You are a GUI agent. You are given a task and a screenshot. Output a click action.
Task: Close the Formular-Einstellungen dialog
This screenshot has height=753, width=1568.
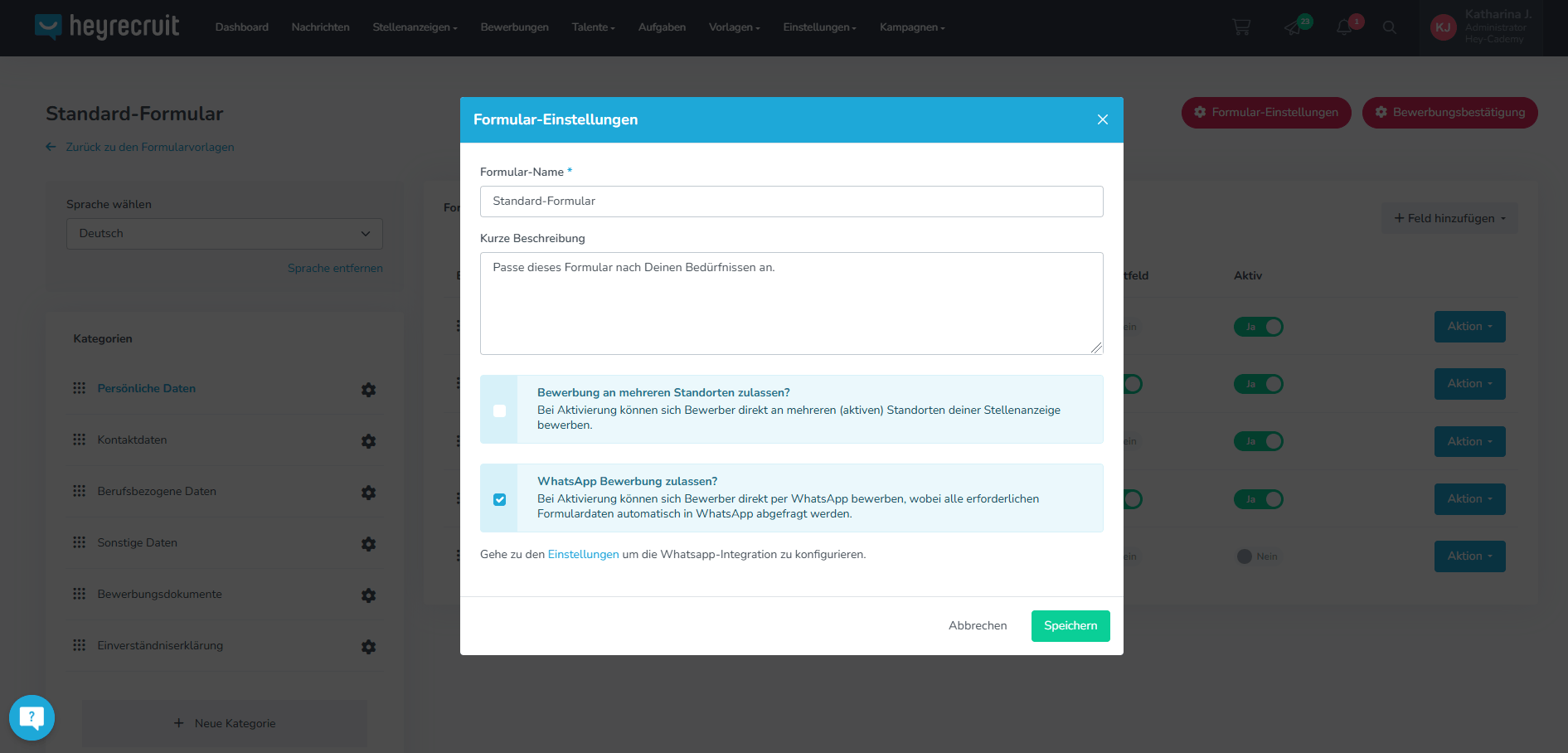[x=1103, y=119]
